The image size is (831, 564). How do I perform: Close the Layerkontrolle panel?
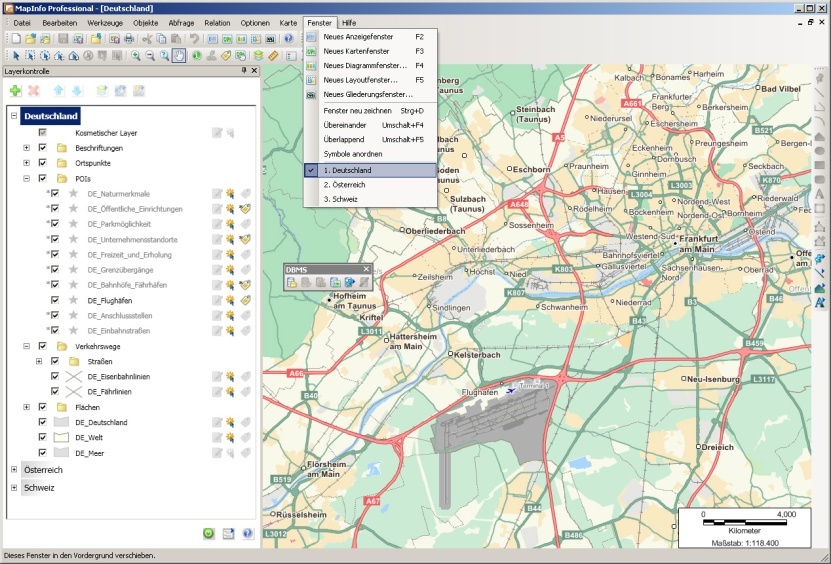[x=254, y=70]
